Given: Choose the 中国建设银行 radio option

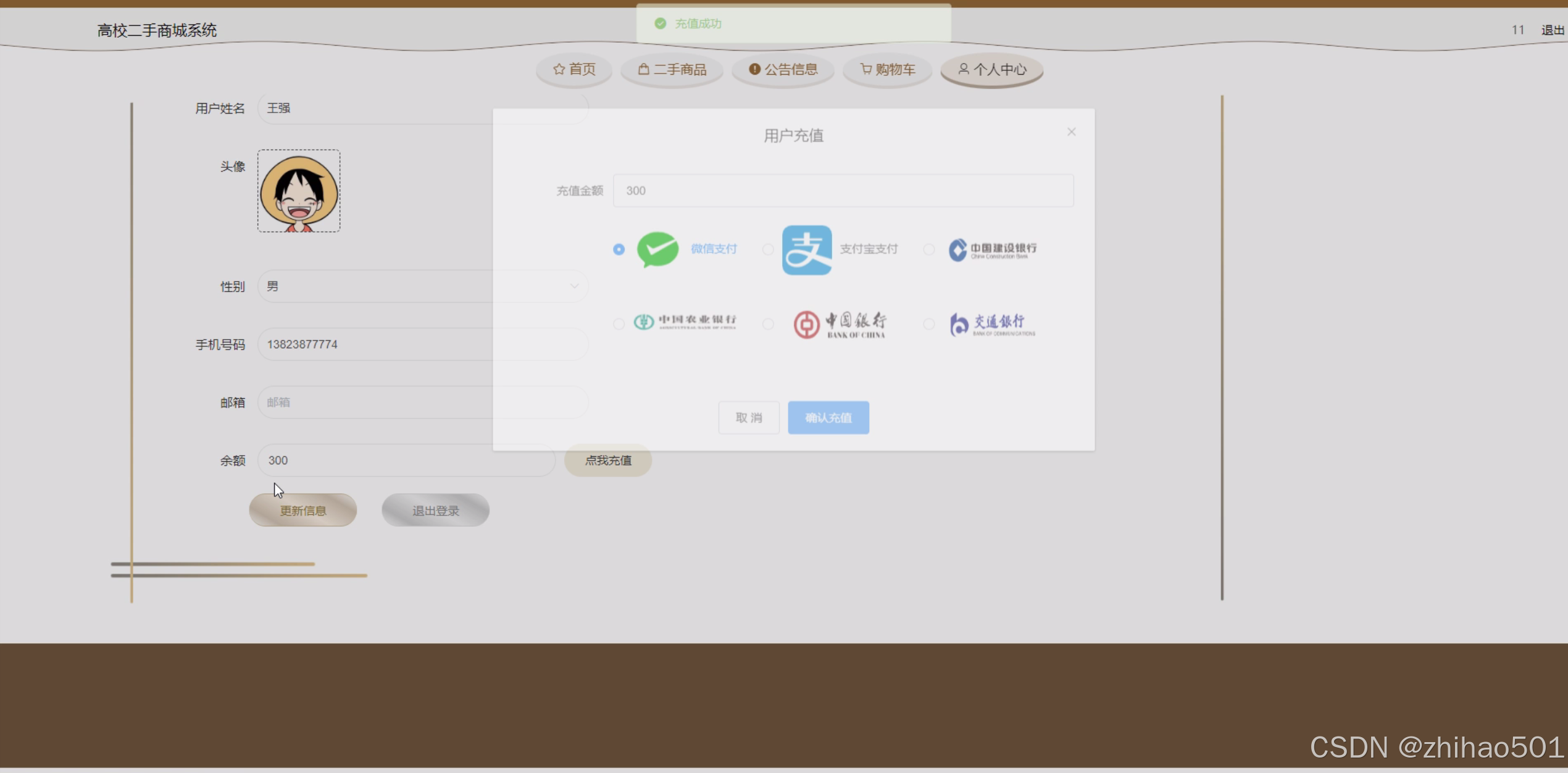Looking at the screenshot, I should point(928,249).
